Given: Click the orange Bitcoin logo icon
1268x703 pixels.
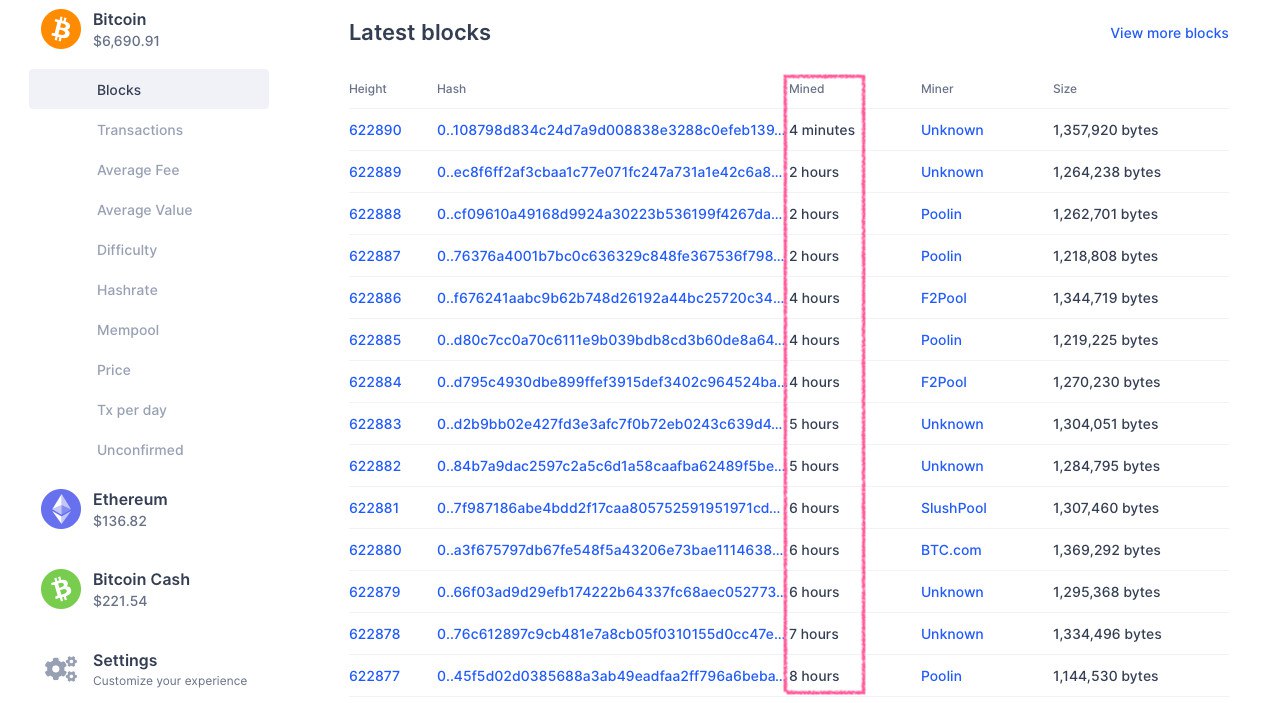Looking at the screenshot, I should tap(61, 29).
